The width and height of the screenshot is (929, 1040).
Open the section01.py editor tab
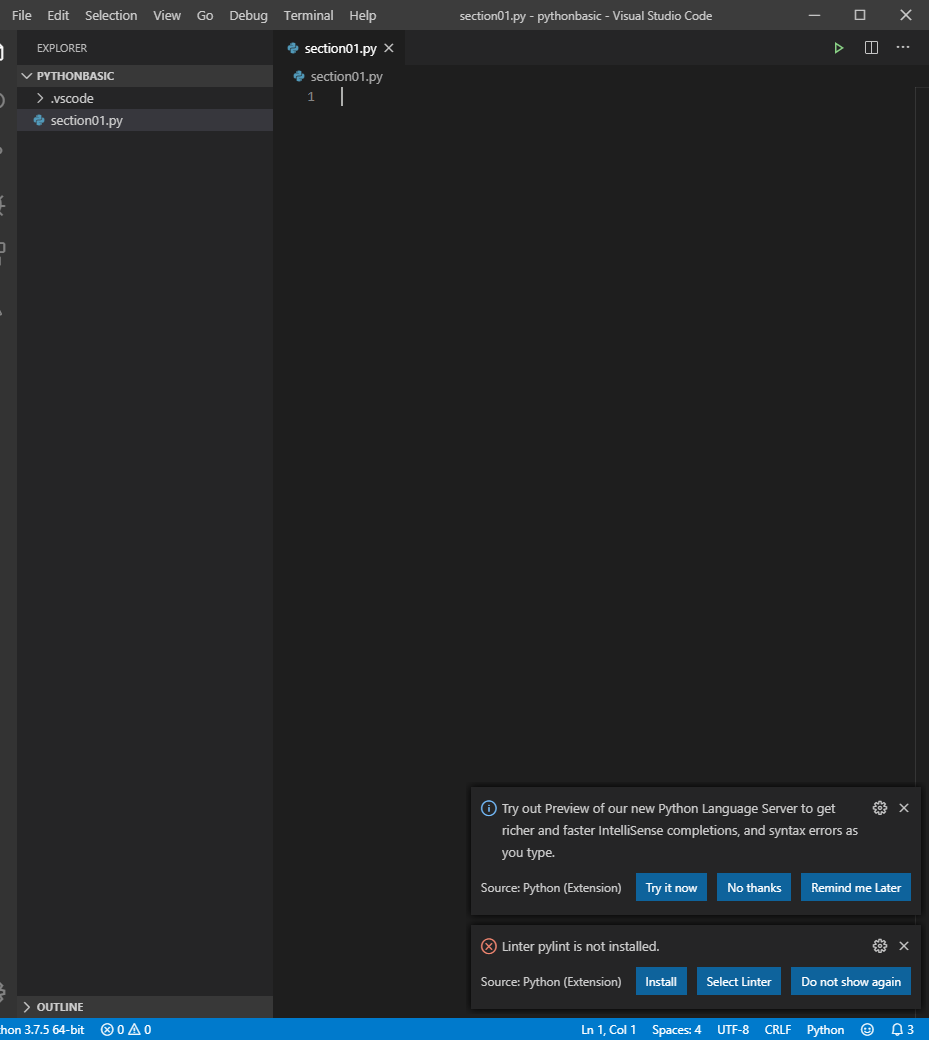(340, 48)
